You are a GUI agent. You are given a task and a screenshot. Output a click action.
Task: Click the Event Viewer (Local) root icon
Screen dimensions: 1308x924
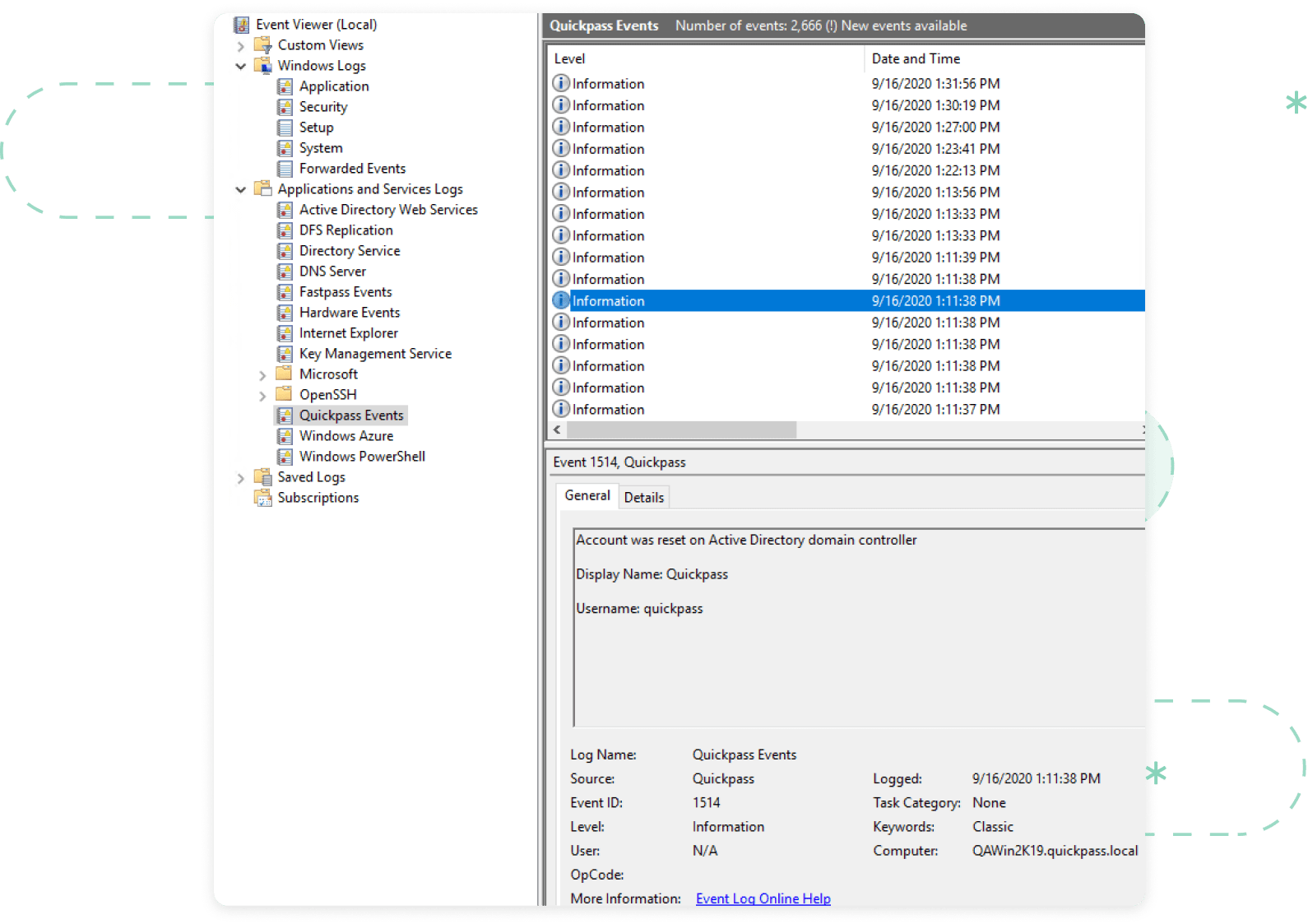242,25
